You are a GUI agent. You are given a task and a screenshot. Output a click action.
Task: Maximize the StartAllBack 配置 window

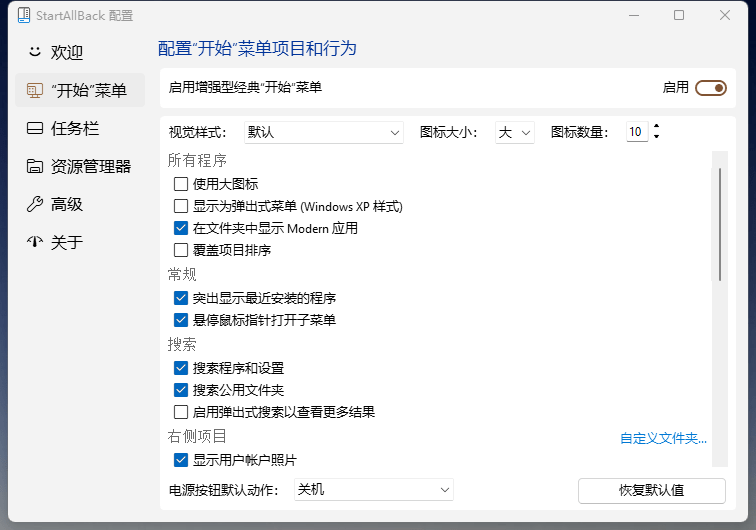point(679,15)
